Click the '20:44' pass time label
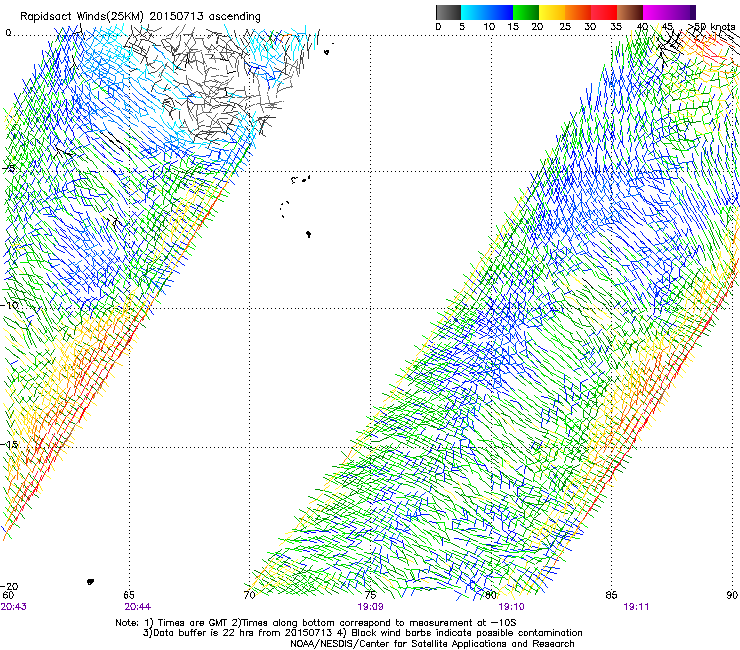This screenshot has width=740, height=650. click(x=138, y=607)
